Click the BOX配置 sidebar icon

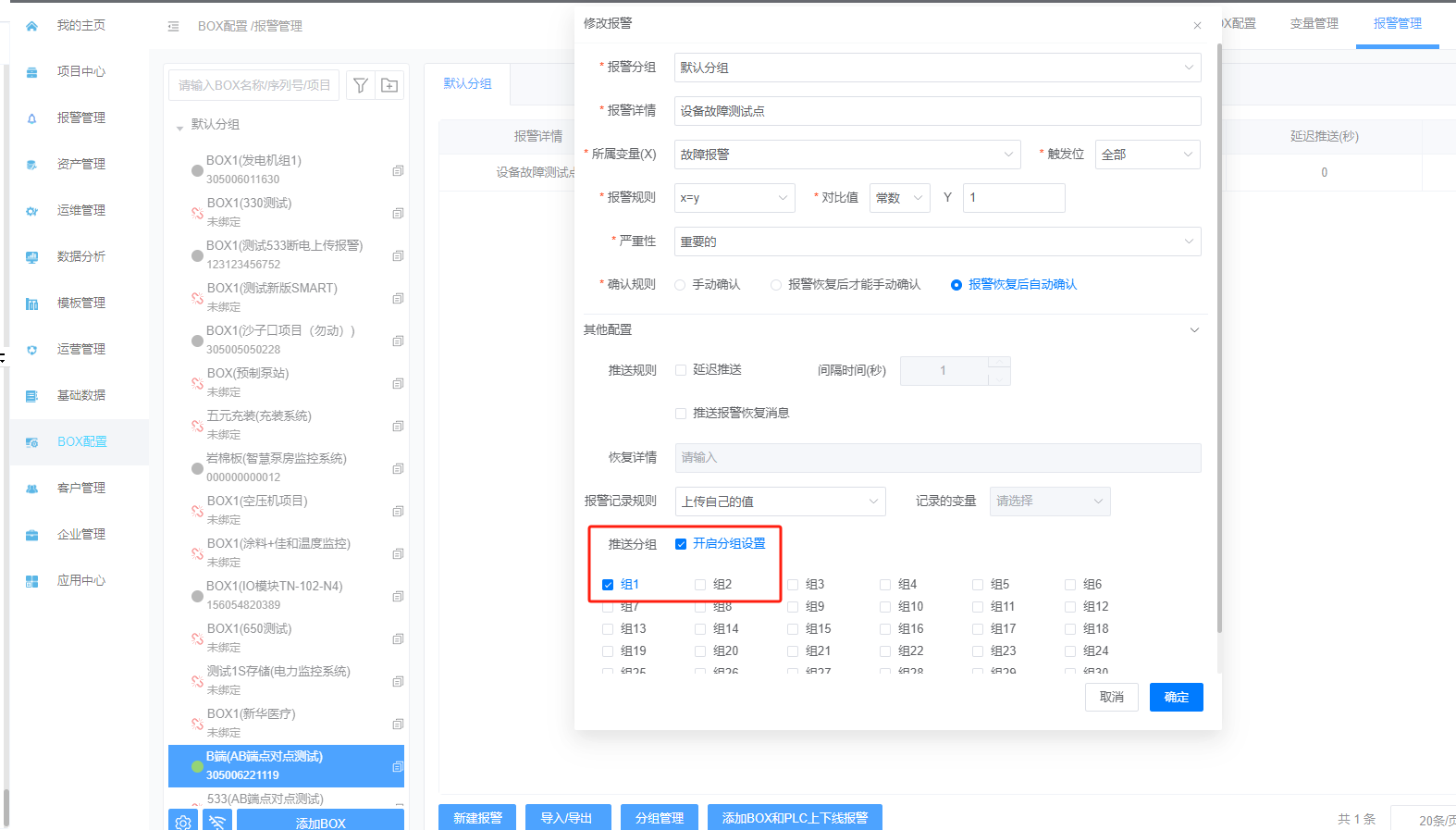coord(31,442)
